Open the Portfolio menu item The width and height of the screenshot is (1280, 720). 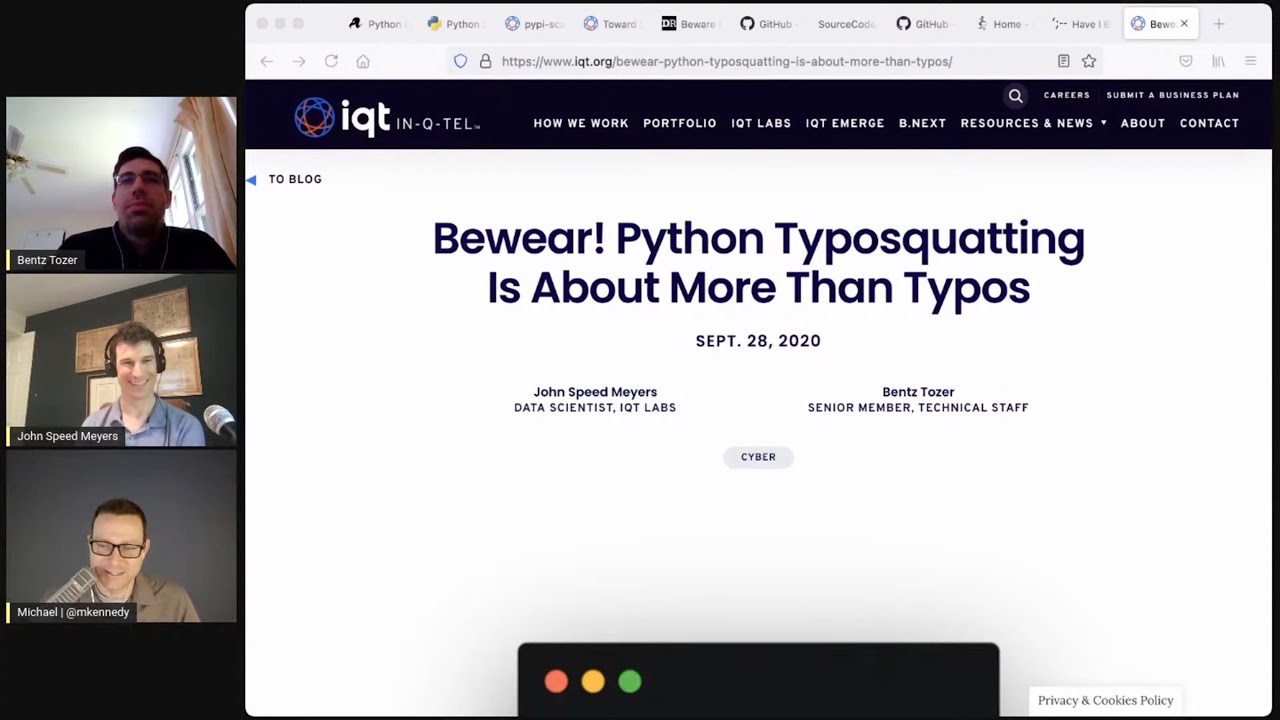pyautogui.click(x=679, y=123)
